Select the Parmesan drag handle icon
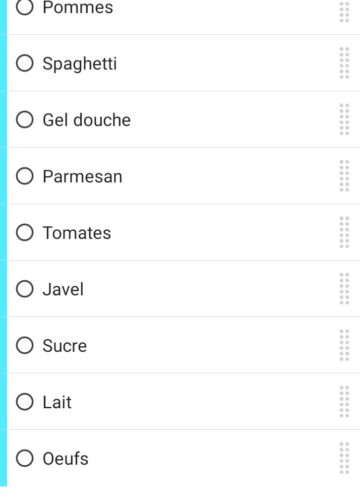The image size is (360, 504). click(x=344, y=176)
